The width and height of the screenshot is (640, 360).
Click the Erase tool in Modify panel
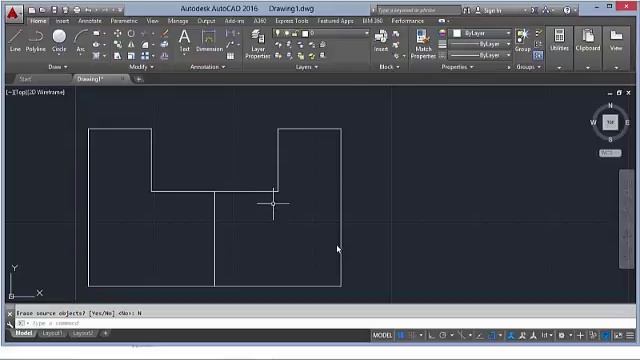pyautogui.click(x=164, y=33)
